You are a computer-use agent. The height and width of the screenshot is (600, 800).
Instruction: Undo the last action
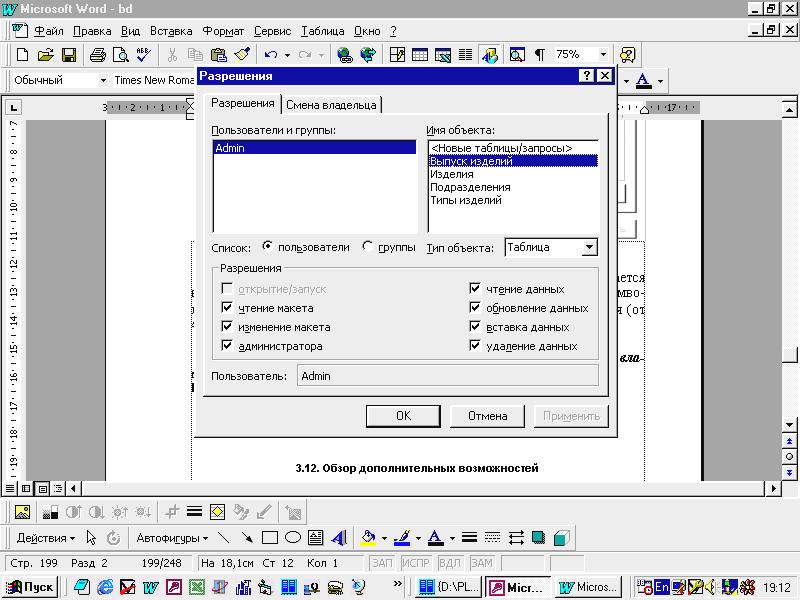pyautogui.click(x=270, y=55)
